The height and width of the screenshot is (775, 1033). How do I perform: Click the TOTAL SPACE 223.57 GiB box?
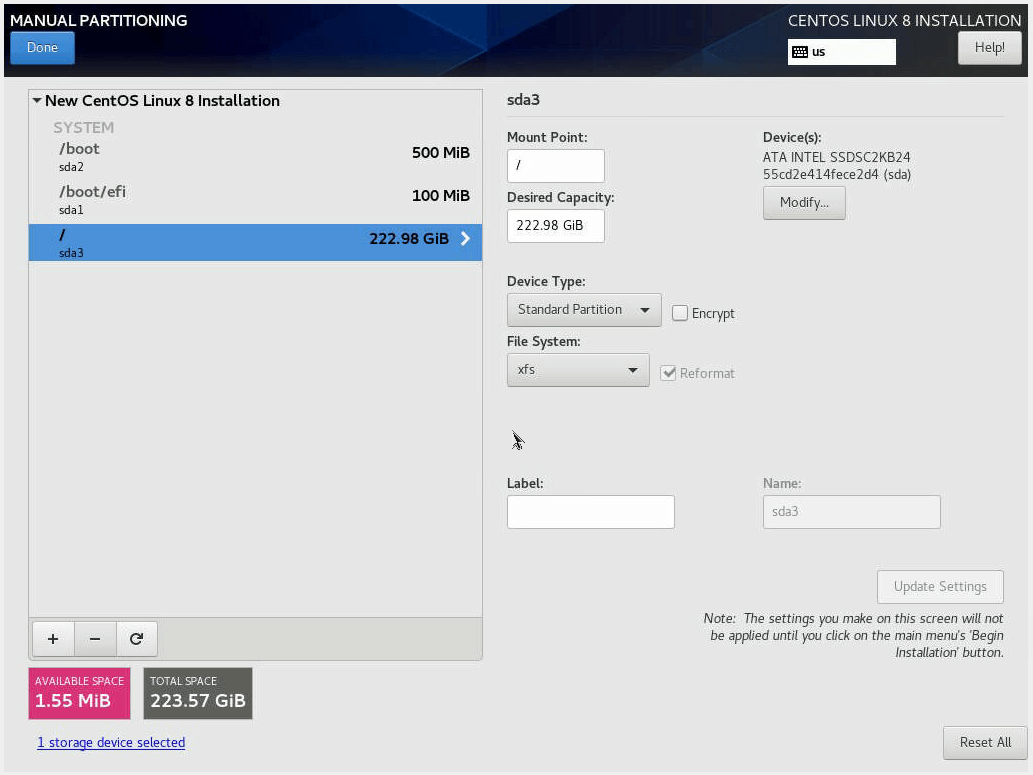tap(198, 693)
